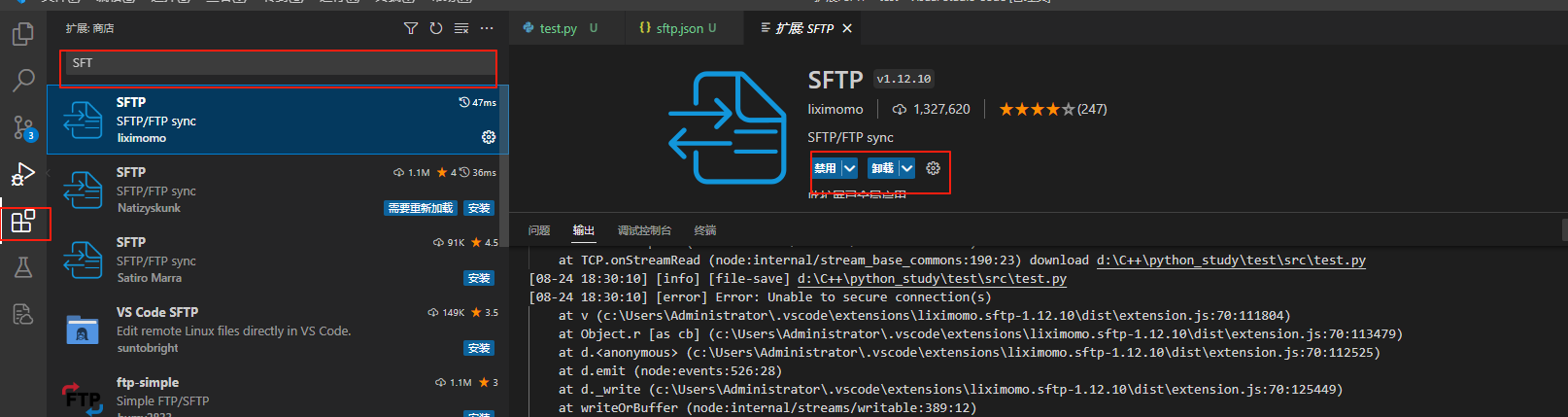Switch to the Output (输出) panel tab
Viewport: 1568px width, 417px height.
click(583, 230)
